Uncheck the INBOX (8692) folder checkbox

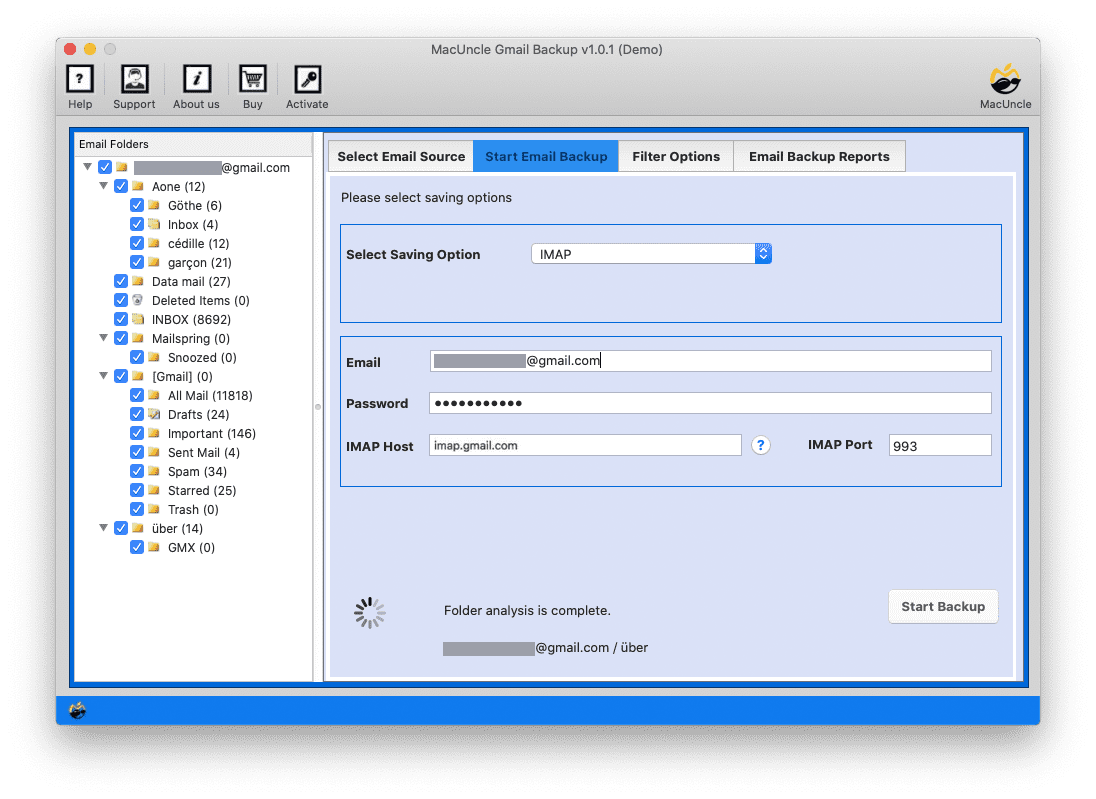(121, 319)
